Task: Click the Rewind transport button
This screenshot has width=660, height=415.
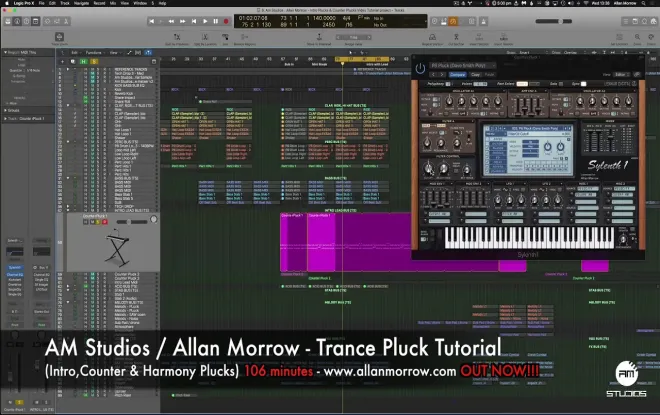Action: point(171,21)
